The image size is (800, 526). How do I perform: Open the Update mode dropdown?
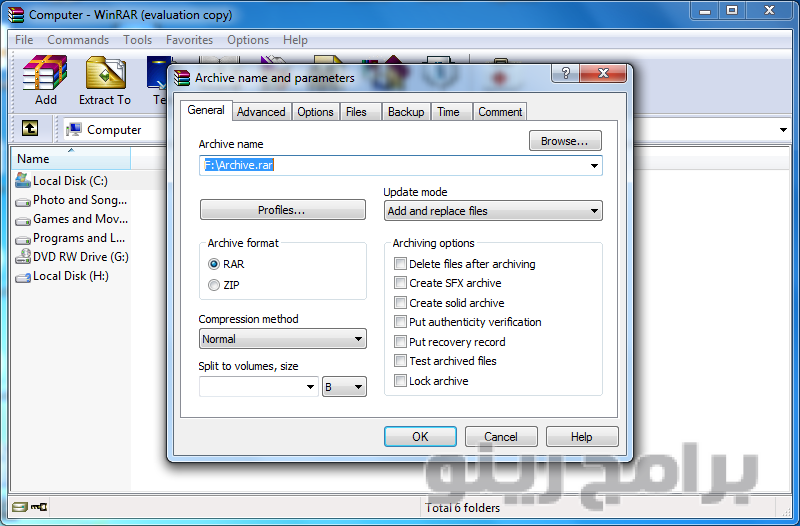(x=493, y=211)
